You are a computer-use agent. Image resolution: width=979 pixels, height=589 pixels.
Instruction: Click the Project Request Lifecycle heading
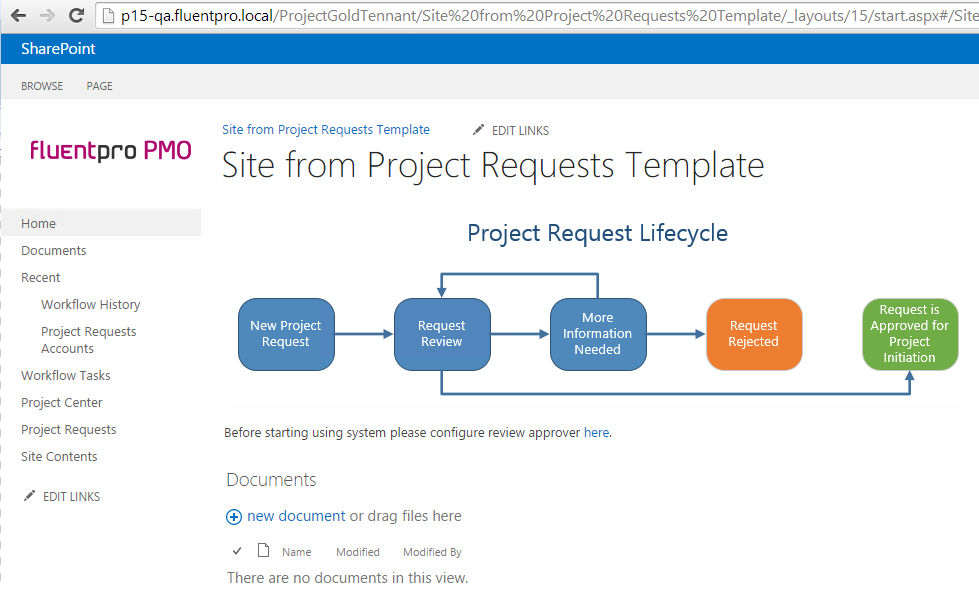(598, 233)
